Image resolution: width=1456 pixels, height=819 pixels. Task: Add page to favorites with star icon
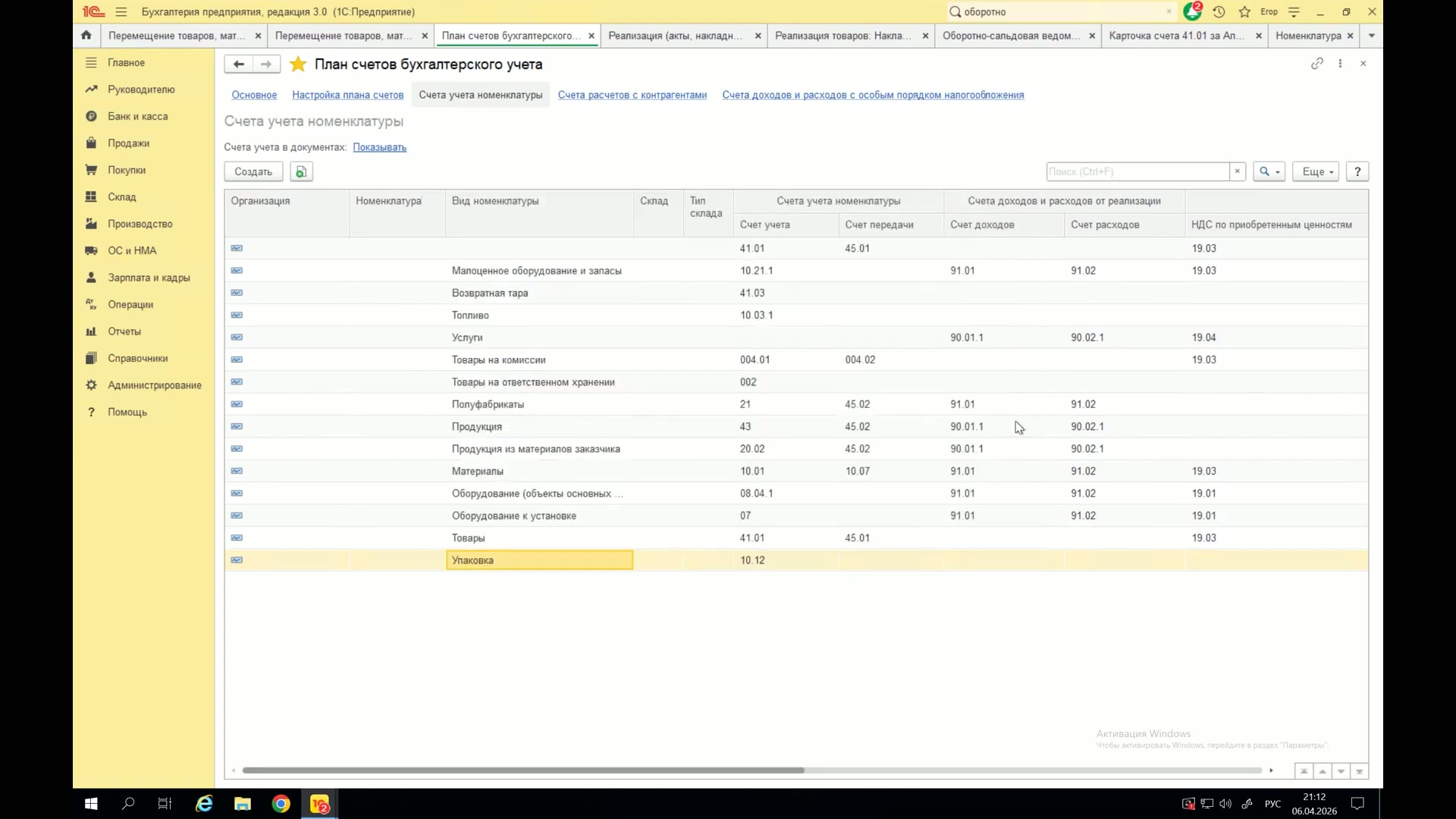coord(298,64)
